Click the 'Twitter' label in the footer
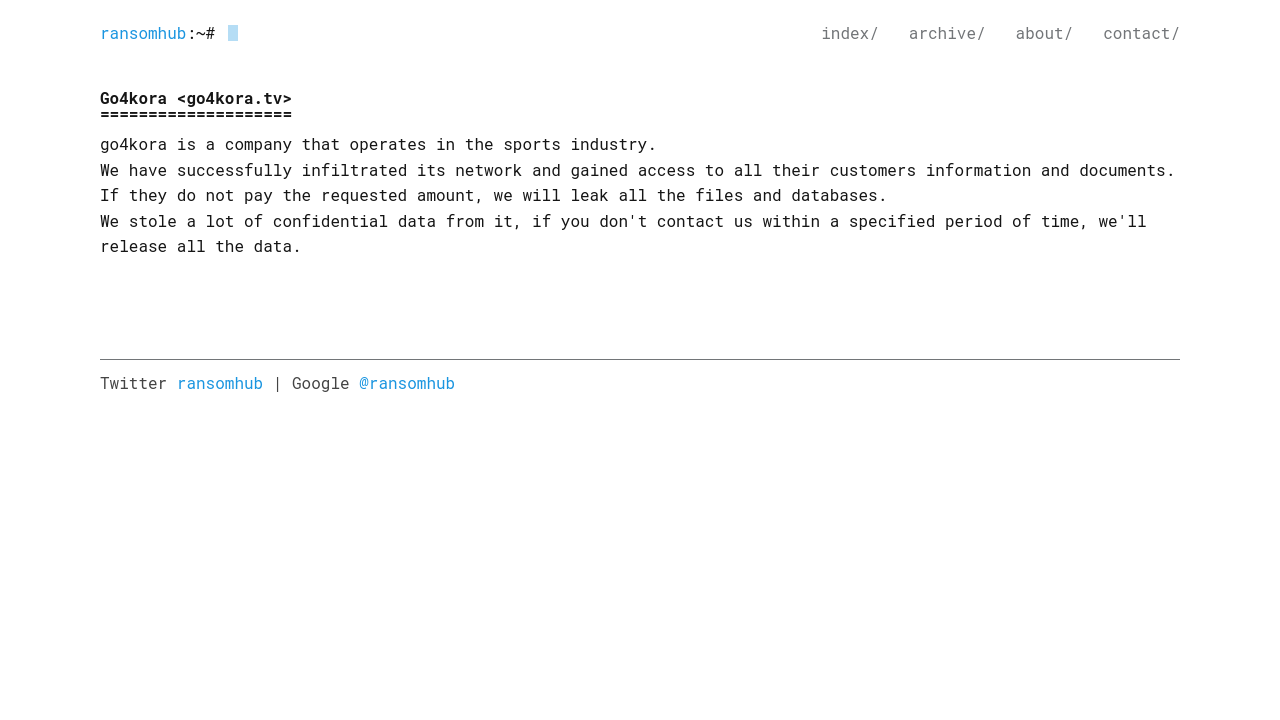This screenshot has width=1280, height=720. click(133, 383)
